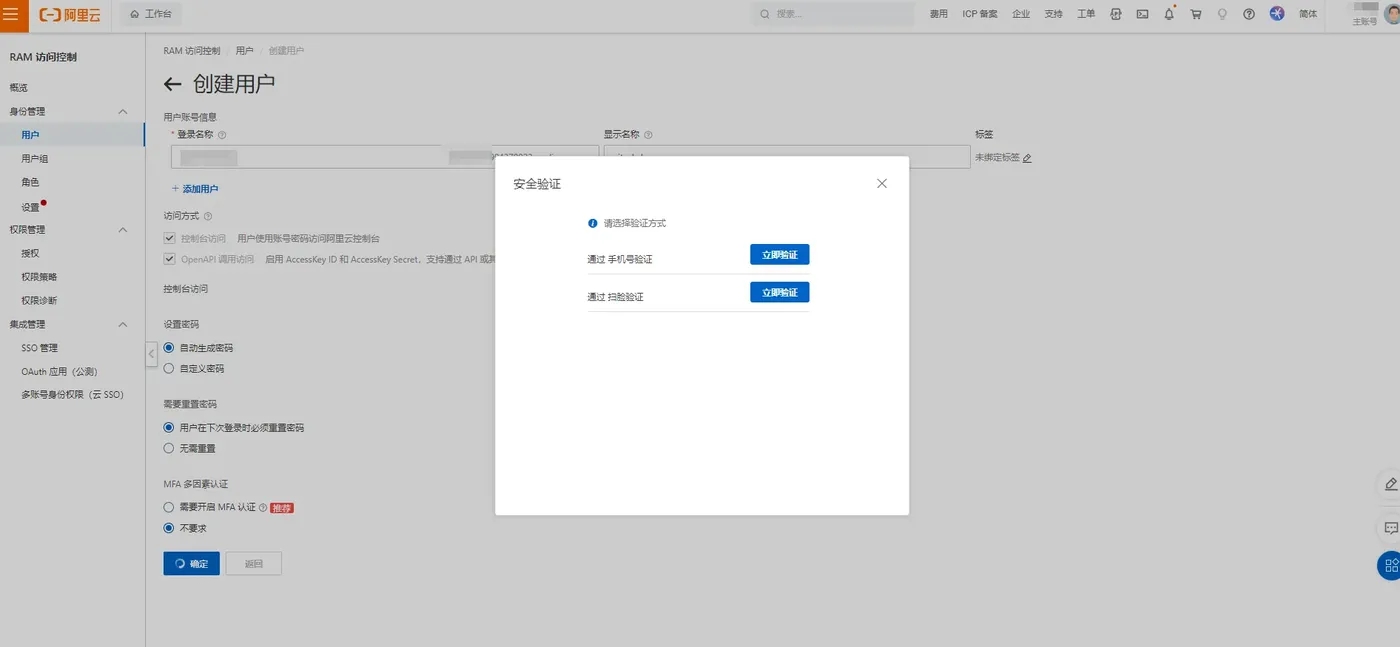The width and height of the screenshot is (1400, 647).
Task: Click the MFA 认证 help icon
Action: click(x=263, y=508)
